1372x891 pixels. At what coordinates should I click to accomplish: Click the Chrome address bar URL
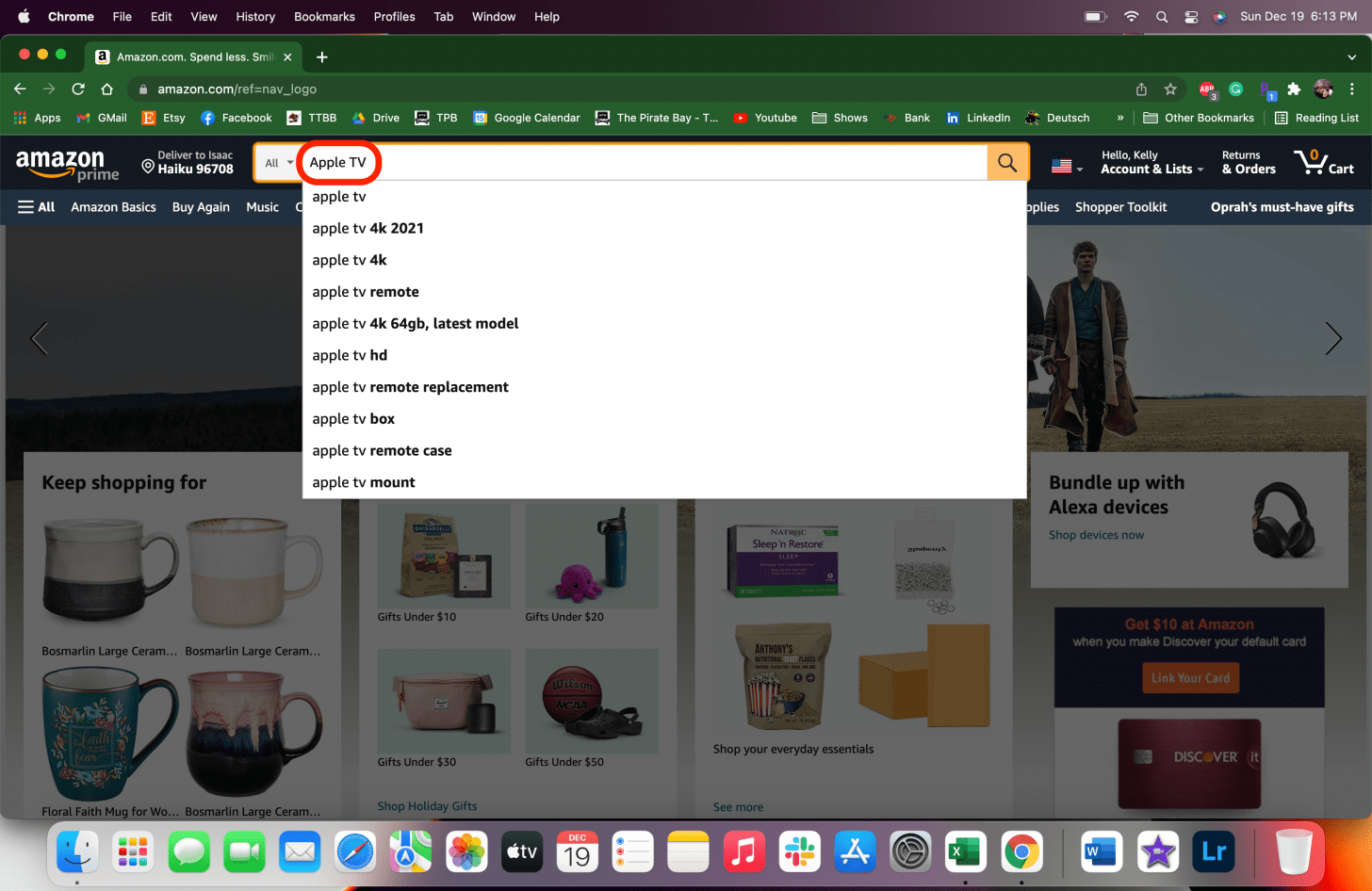(237, 89)
